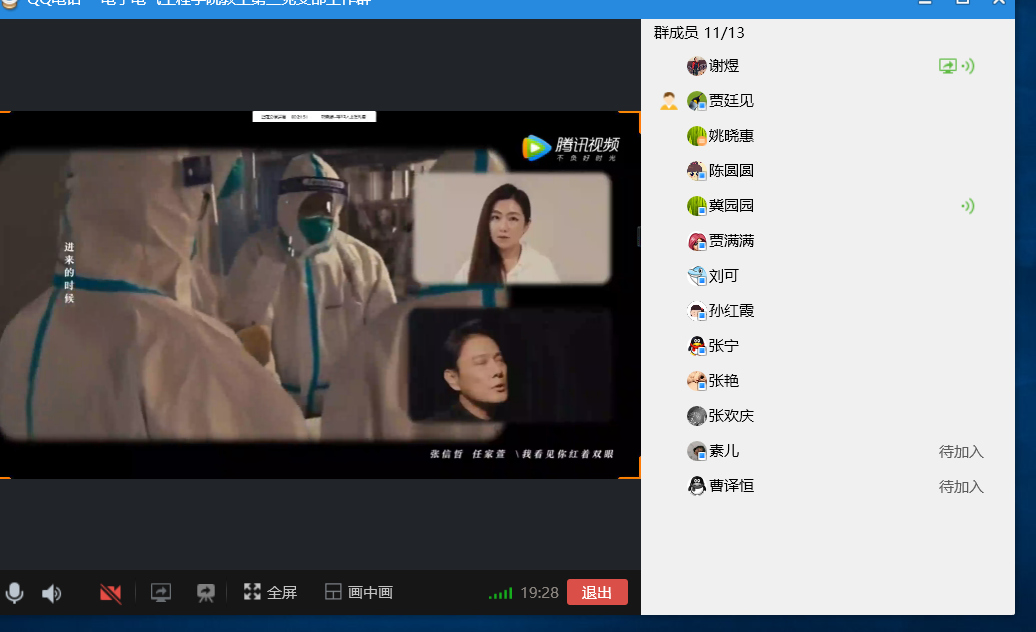1036x632 pixels.
Task: Click 曹译恒's penguin avatar
Action: (x=696, y=486)
